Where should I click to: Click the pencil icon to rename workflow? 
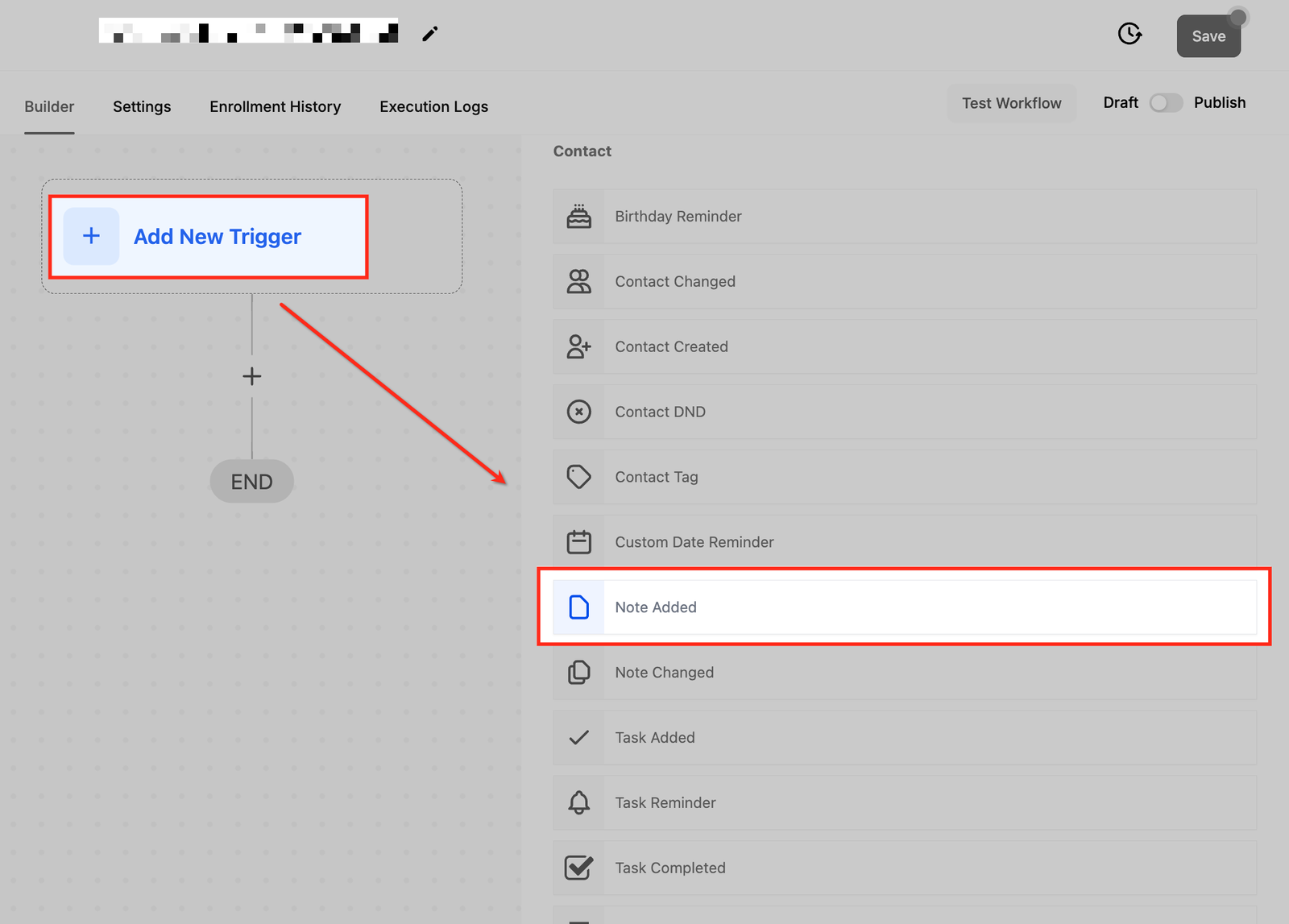point(429,34)
